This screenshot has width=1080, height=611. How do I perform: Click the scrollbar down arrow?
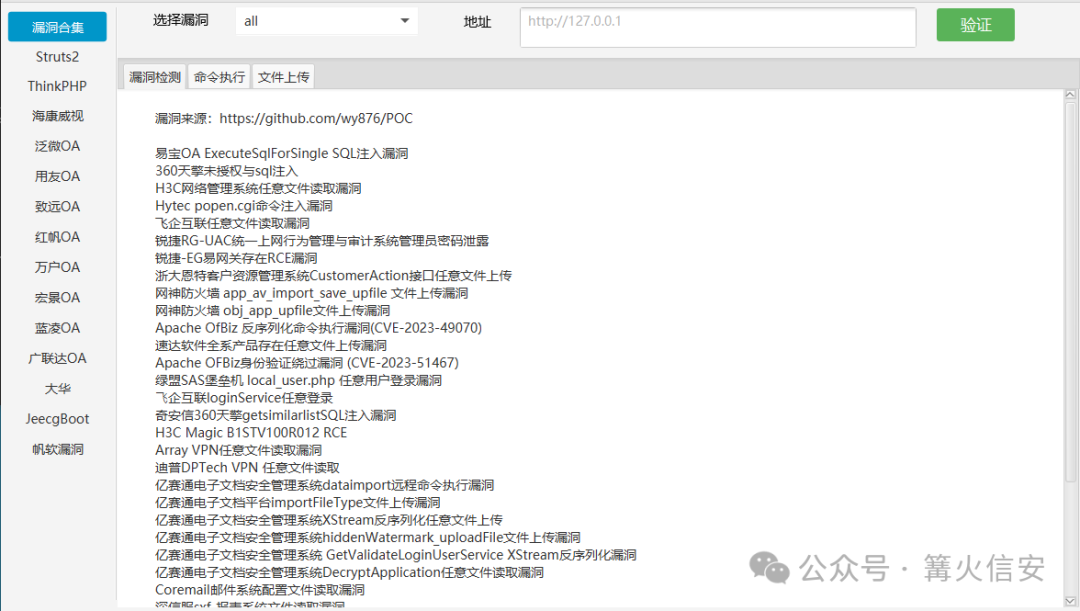(1070, 601)
